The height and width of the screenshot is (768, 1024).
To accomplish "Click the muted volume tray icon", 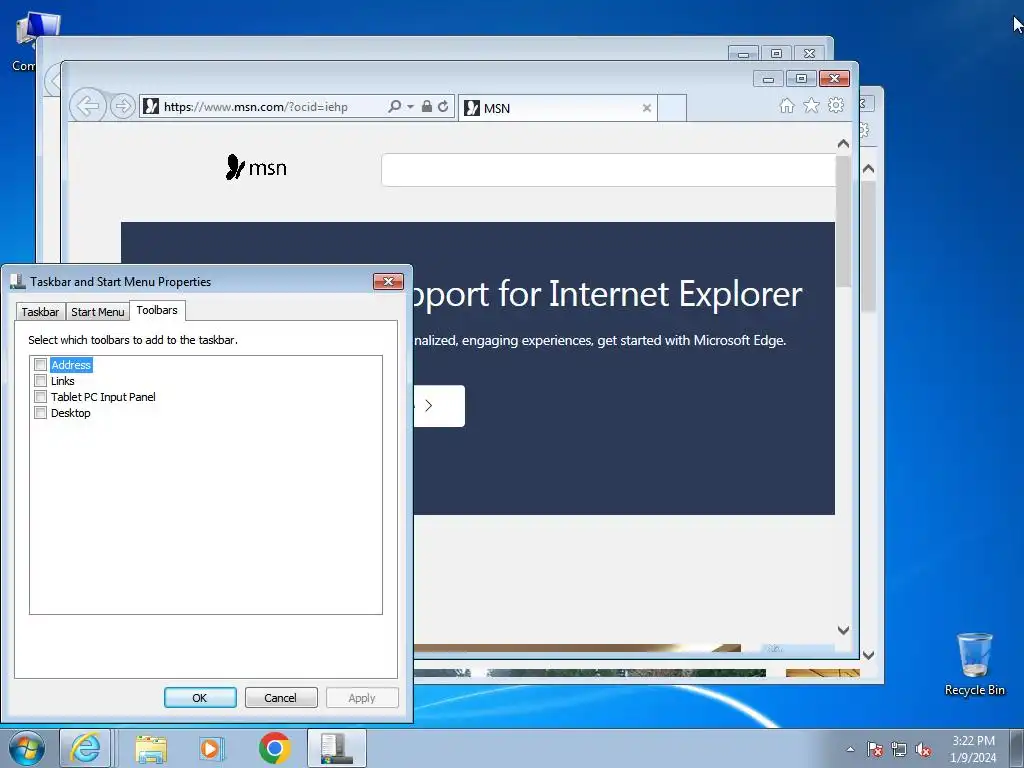I will pos(923,749).
